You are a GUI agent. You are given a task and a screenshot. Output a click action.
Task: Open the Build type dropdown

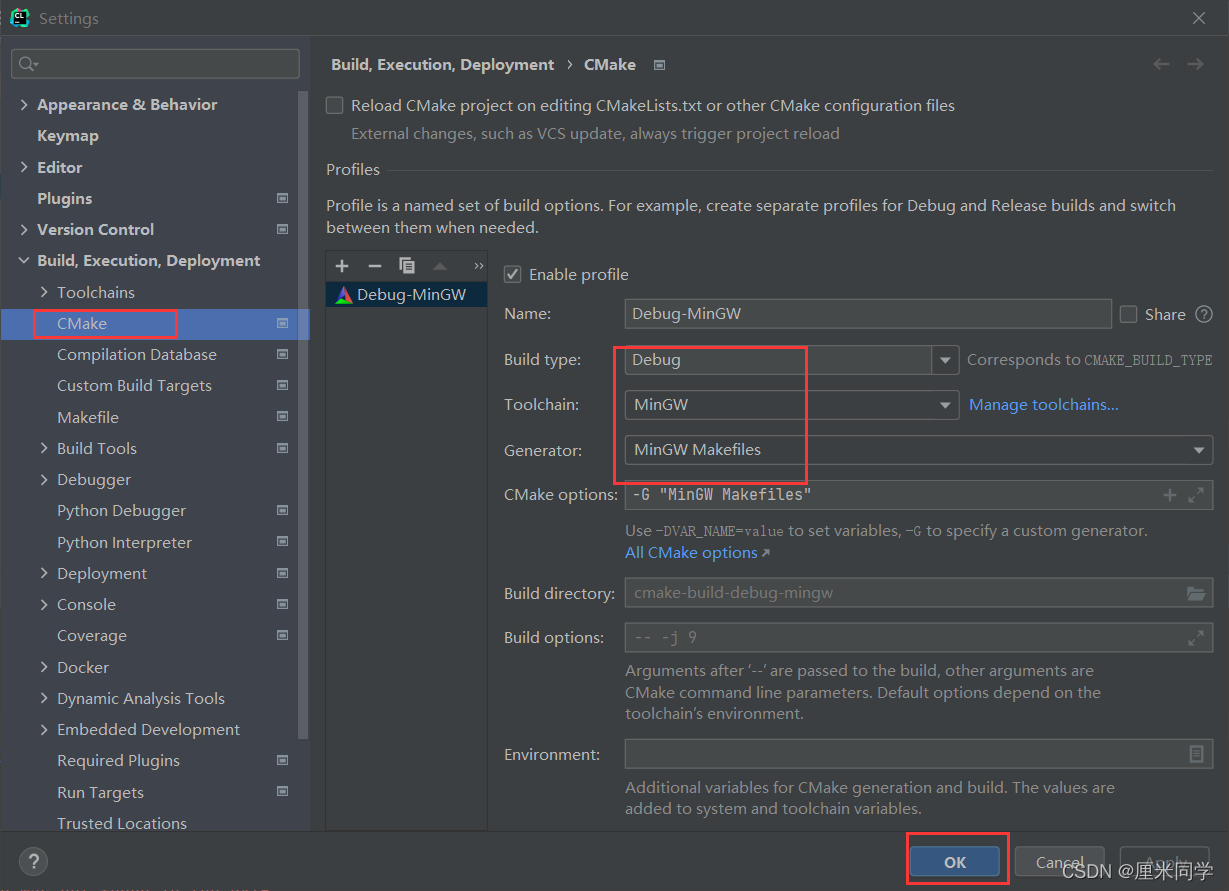[x=945, y=360]
